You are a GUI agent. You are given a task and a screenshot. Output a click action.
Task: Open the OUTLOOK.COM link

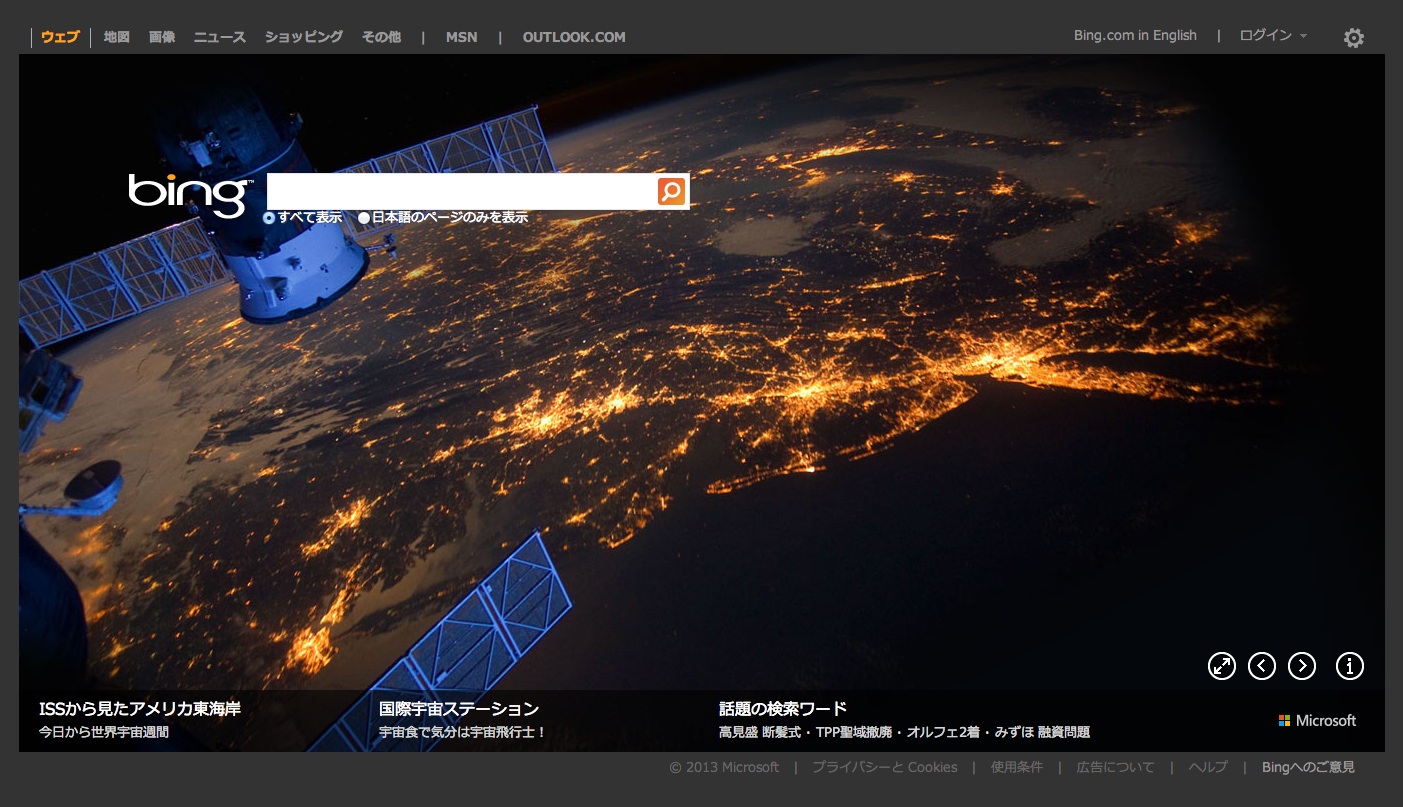click(x=574, y=37)
